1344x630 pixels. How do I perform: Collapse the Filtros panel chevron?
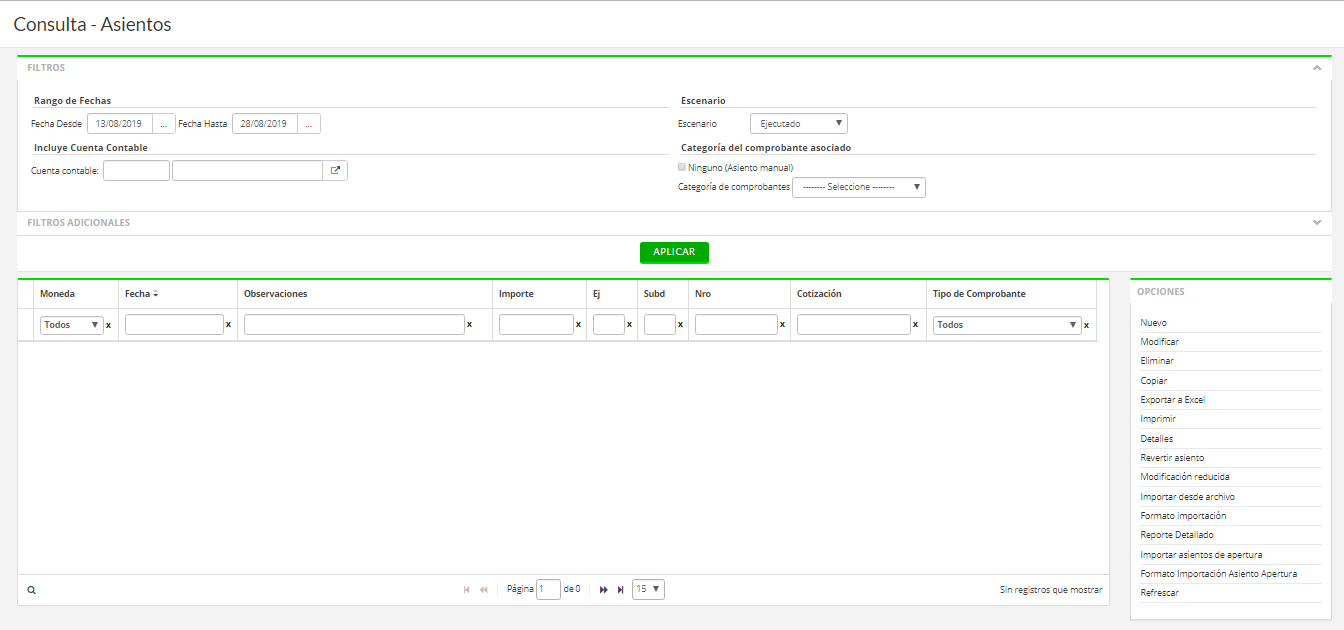1317,68
